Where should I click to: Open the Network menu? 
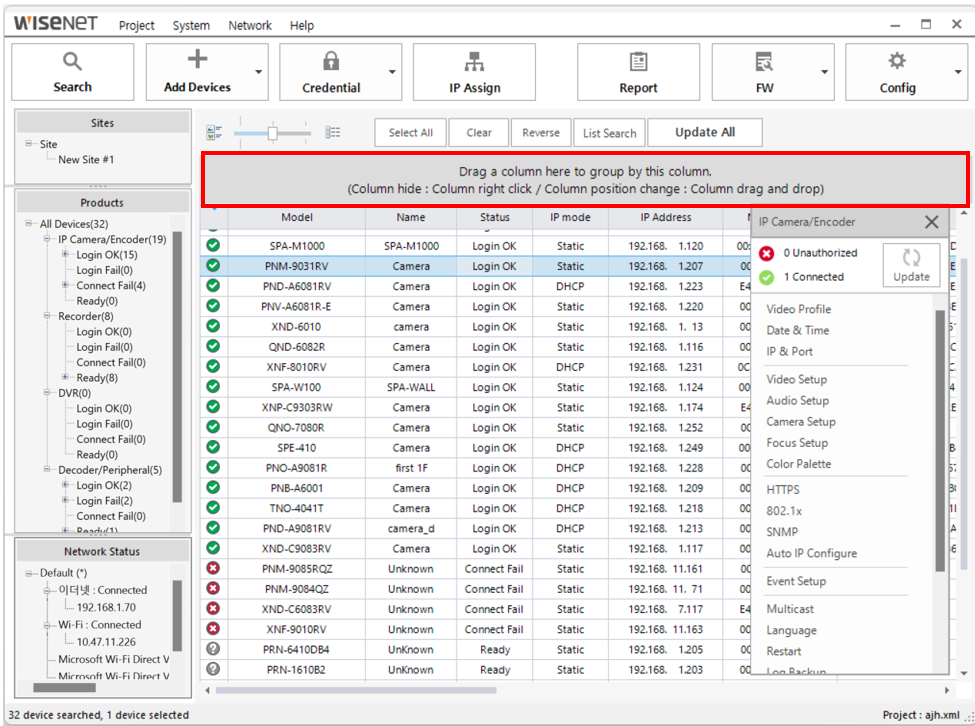[x=249, y=25]
